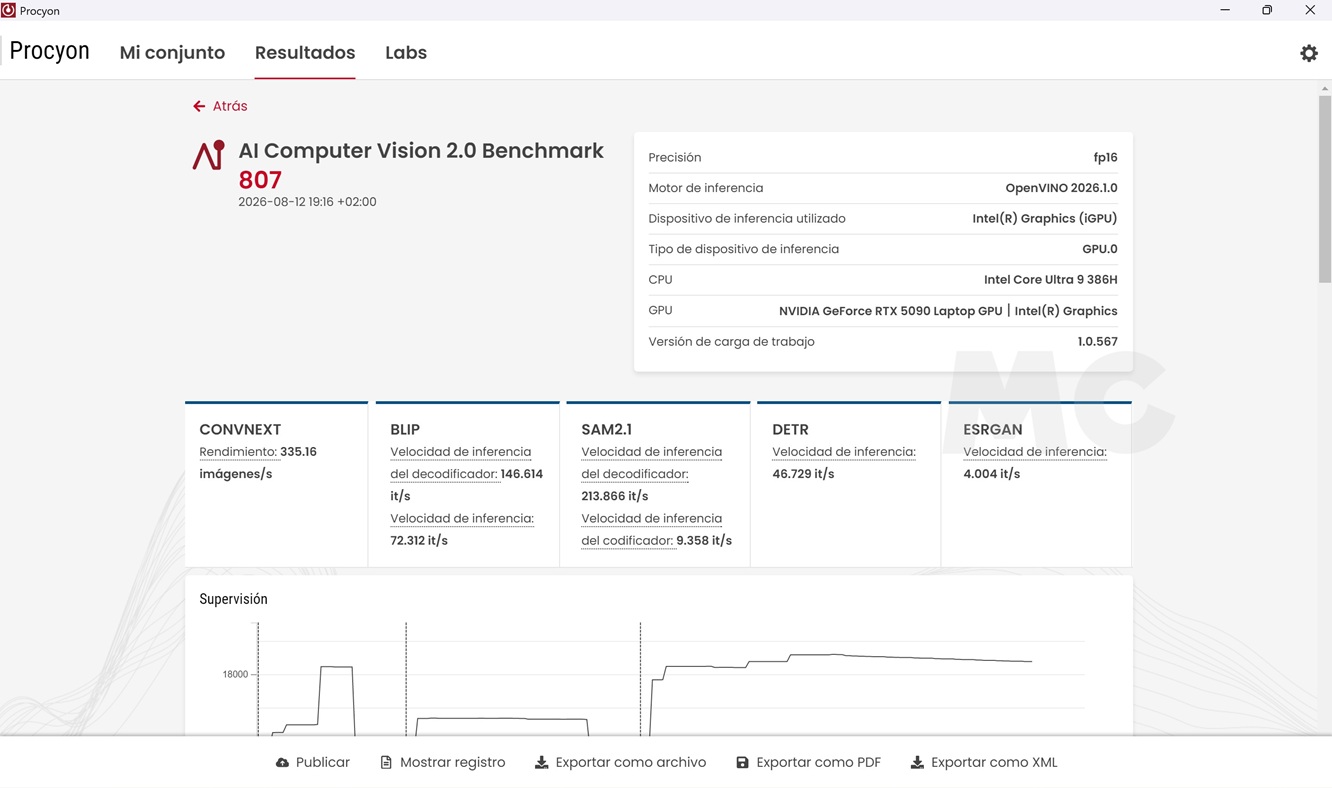Click the back arrow icon
Image resolution: width=1332 pixels, height=788 pixels.
click(199, 106)
